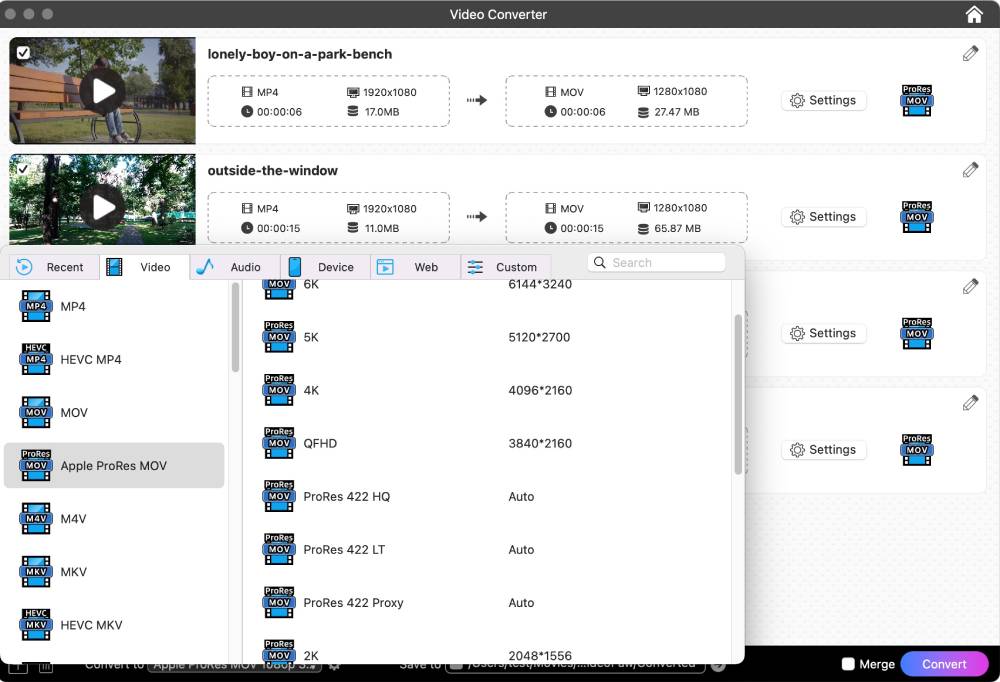Click ProRes MOV format icon for lonely-boy video

point(916,100)
